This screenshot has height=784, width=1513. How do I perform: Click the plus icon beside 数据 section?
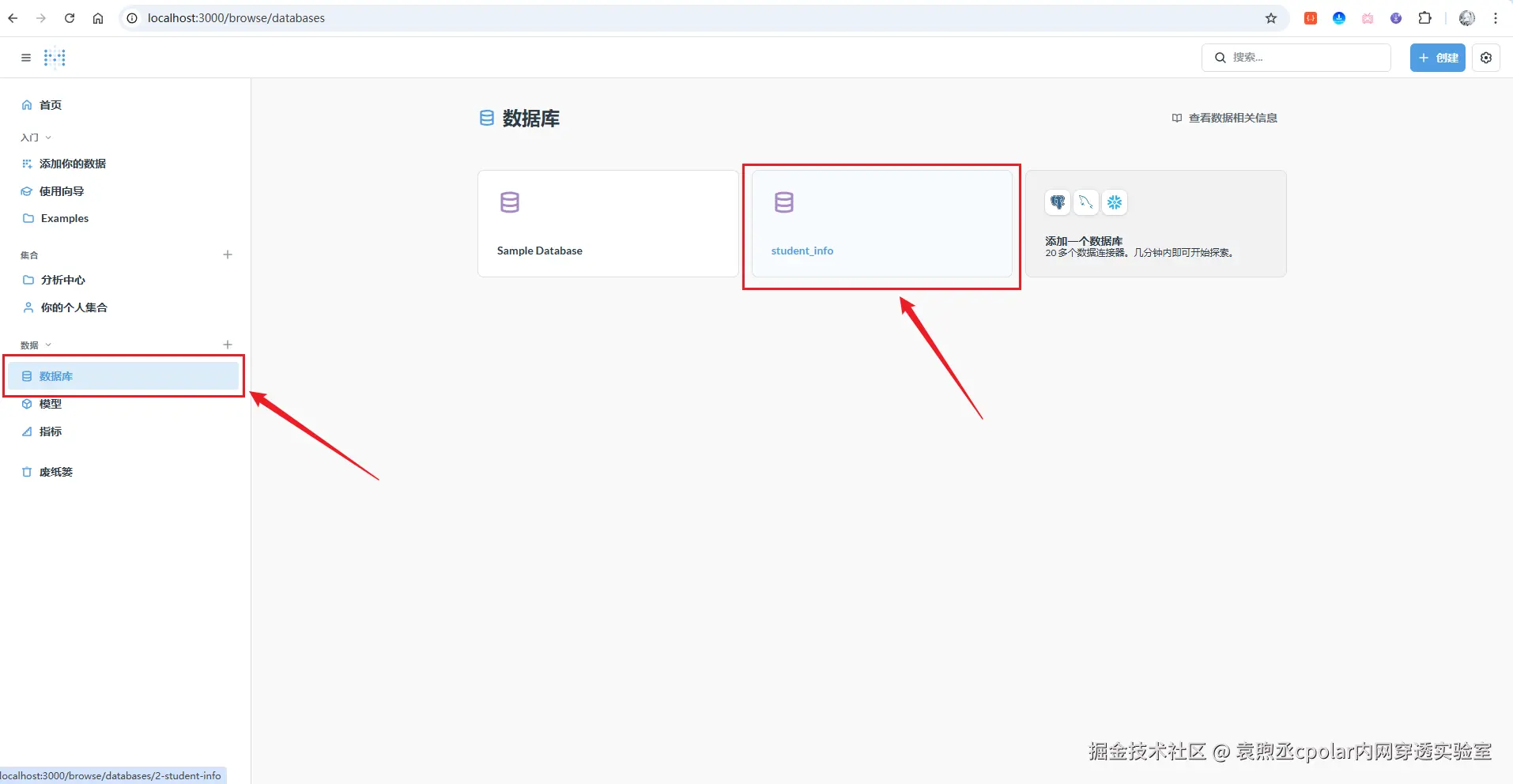pyautogui.click(x=228, y=345)
